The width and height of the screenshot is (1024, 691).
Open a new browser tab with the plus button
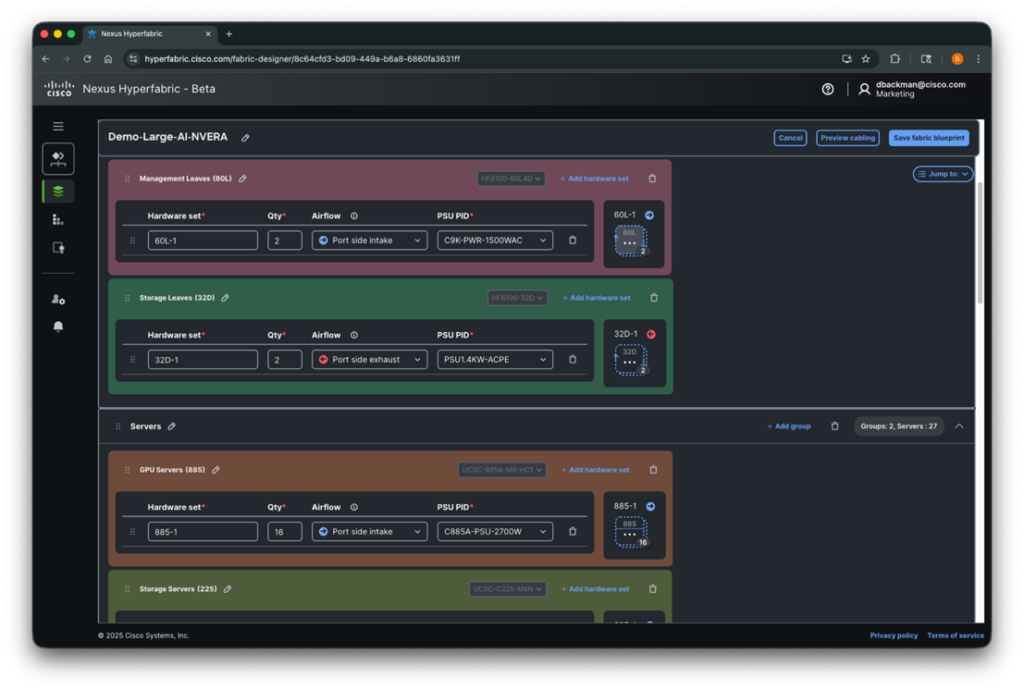point(229,32)
